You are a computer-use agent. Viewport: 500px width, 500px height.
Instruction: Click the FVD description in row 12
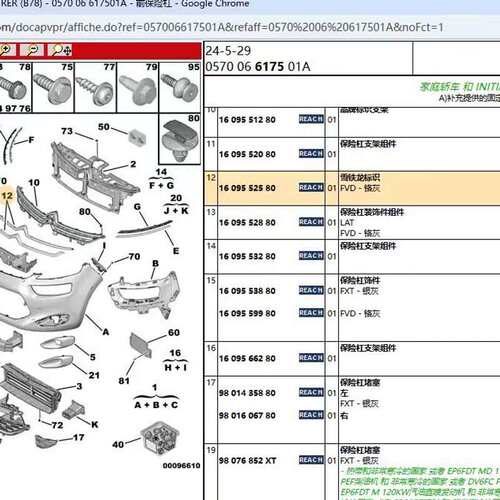360,188
